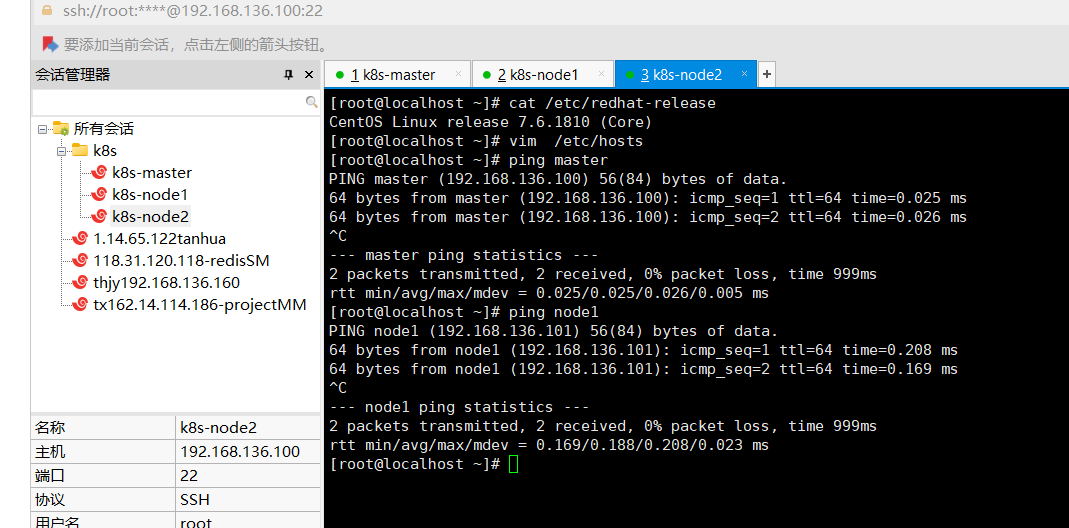Click the 名称 property label

point(50,428)
